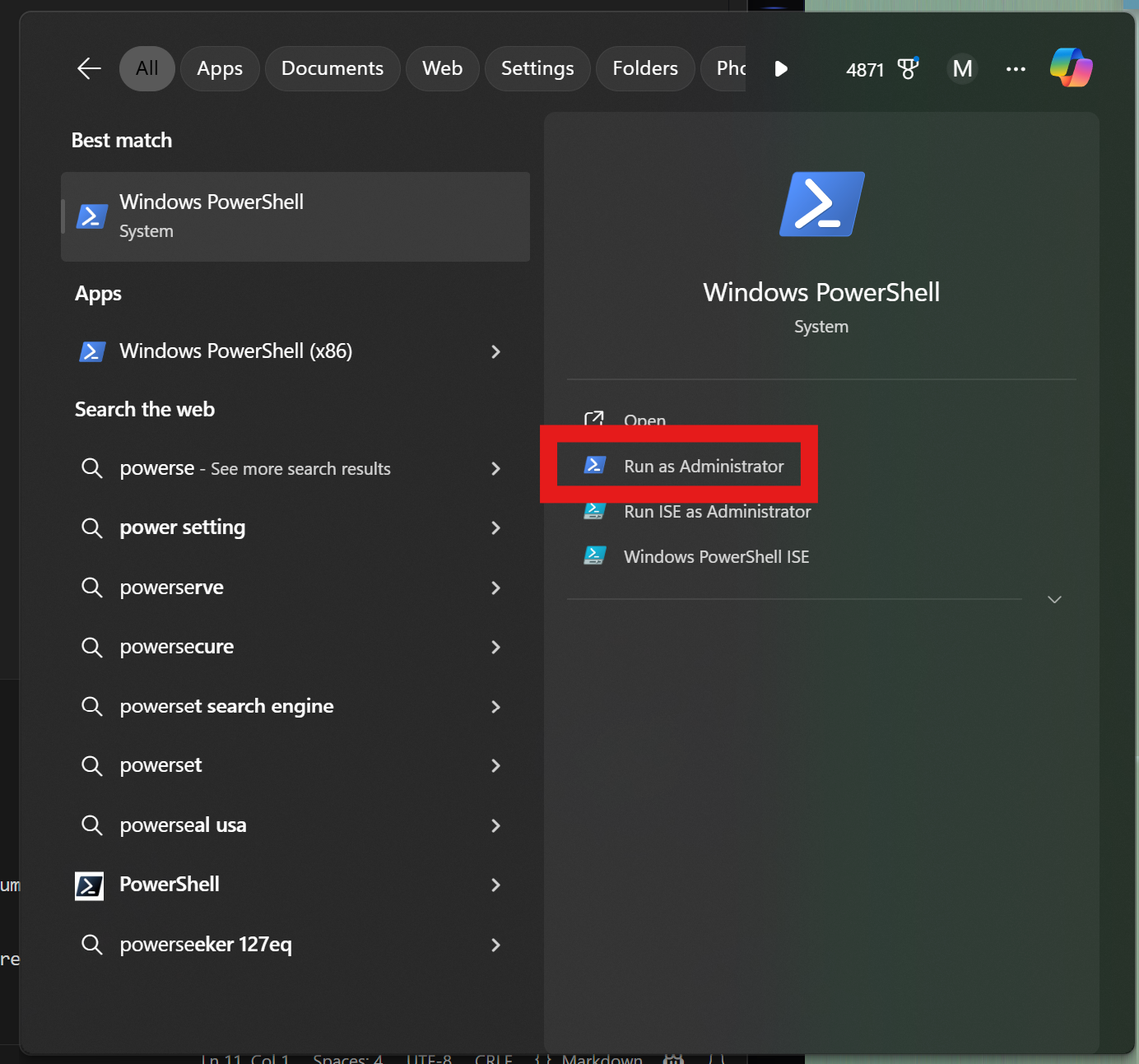
Task: Switch to the Web filter tab
Action: point(443,68)
